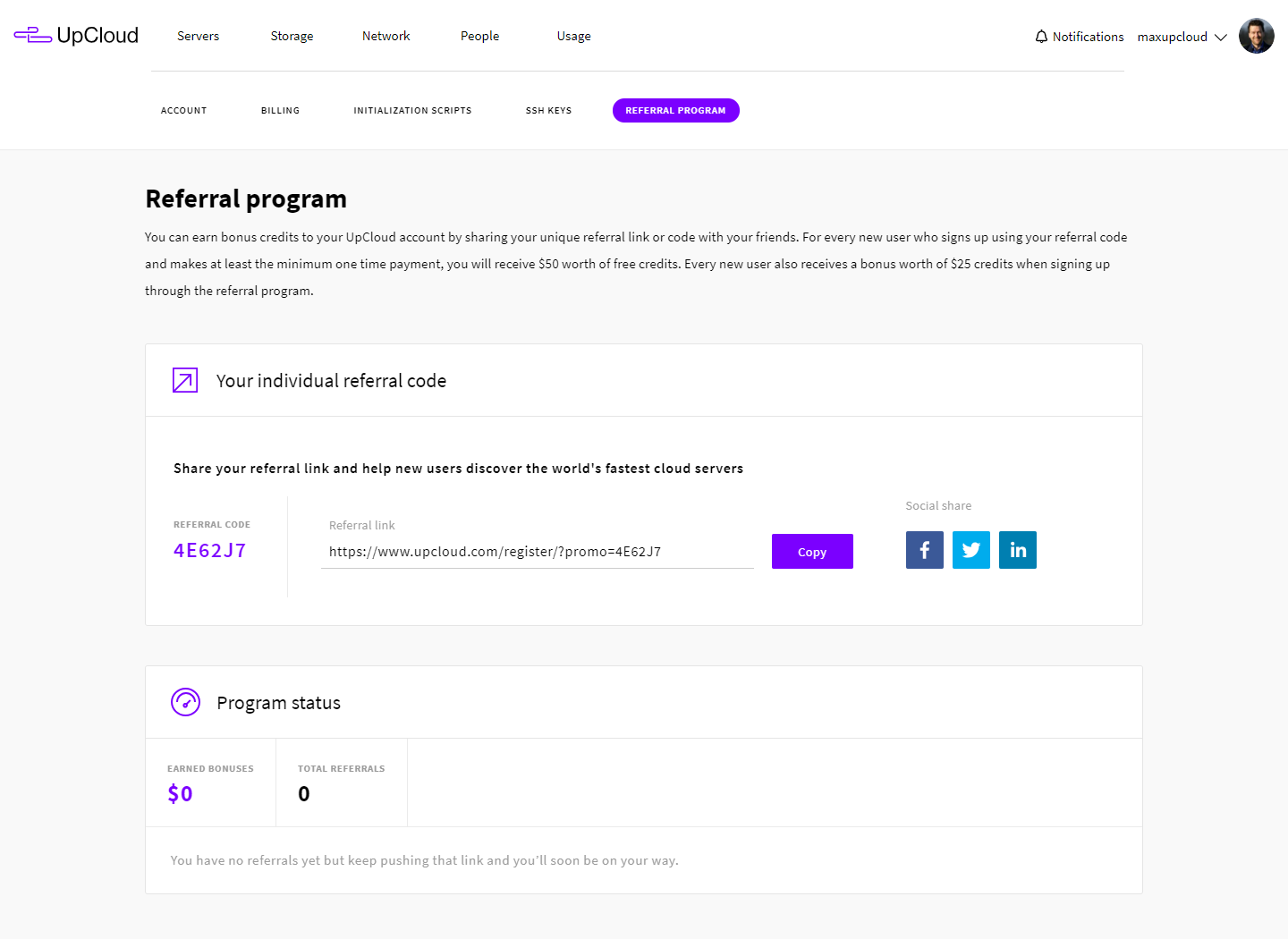
Task: Click the referral code arrow icon
Action: click(x=185, y=380)
